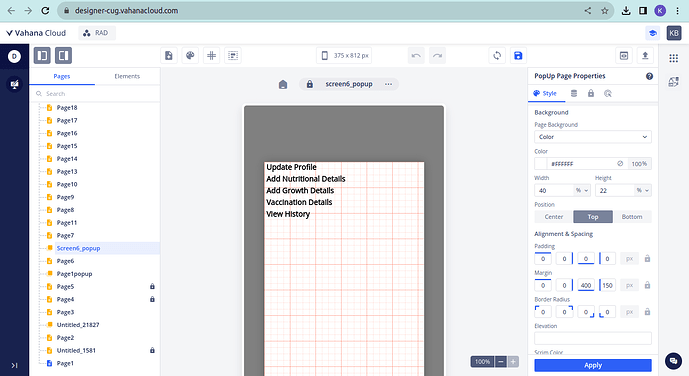Open Page1popup in the pages tree
The width and height of the screenshot is (689, 376).
click(x=74, y=274)
